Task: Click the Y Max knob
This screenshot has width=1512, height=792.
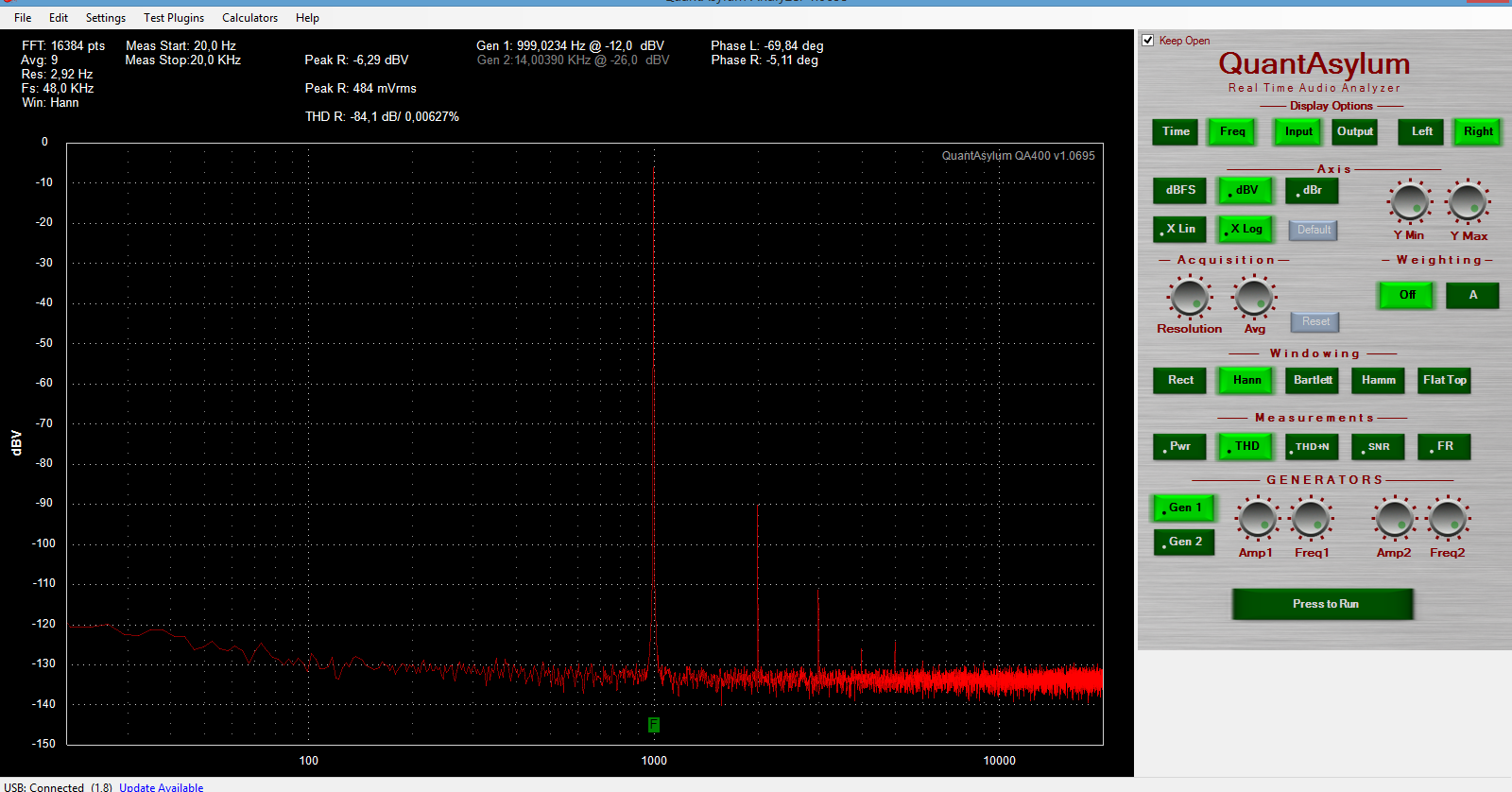Action: [x=1468, y=201]
